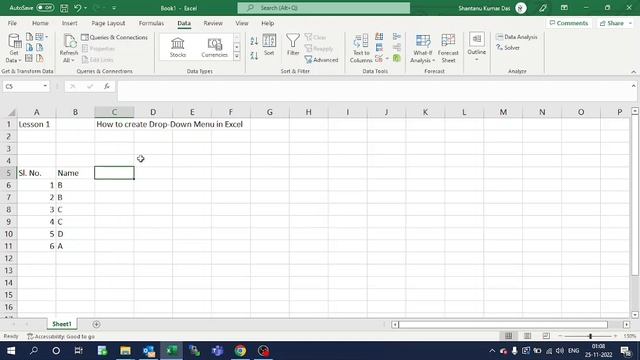The image size is (640, 360).
Task: Click the new sheet plus icon
Action: 96,324
